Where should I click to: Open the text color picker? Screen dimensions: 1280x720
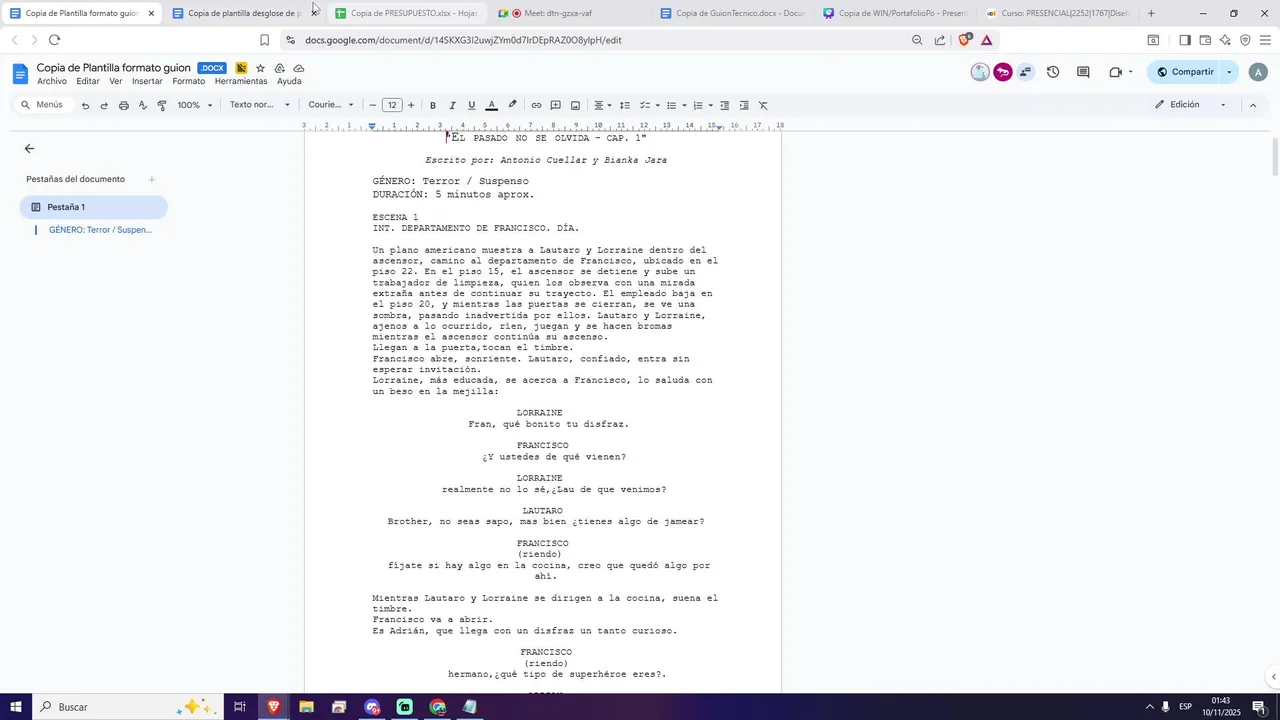coord(491,105)
